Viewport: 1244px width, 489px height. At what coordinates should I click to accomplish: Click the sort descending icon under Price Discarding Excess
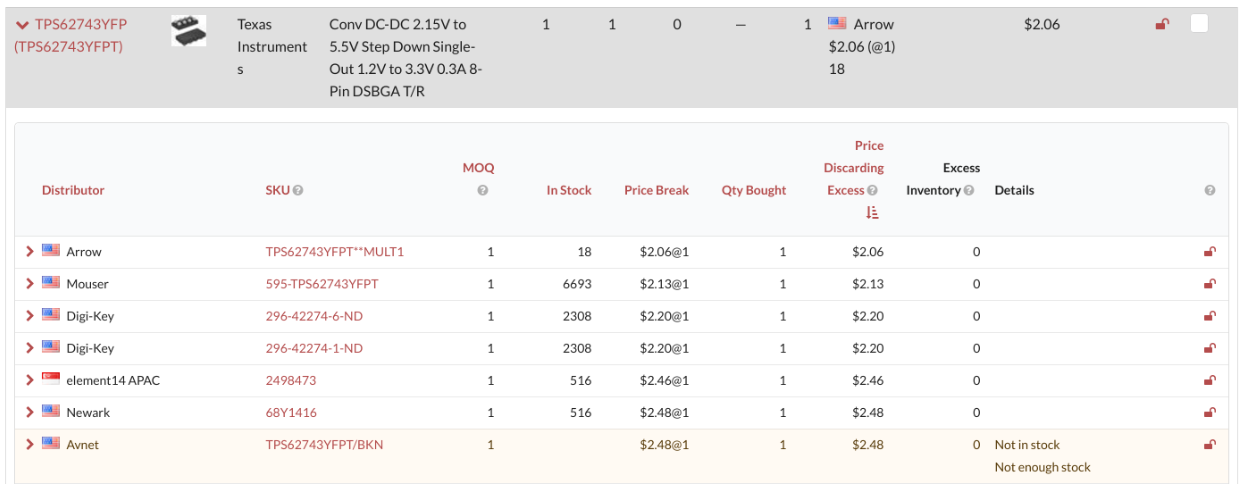872,212
